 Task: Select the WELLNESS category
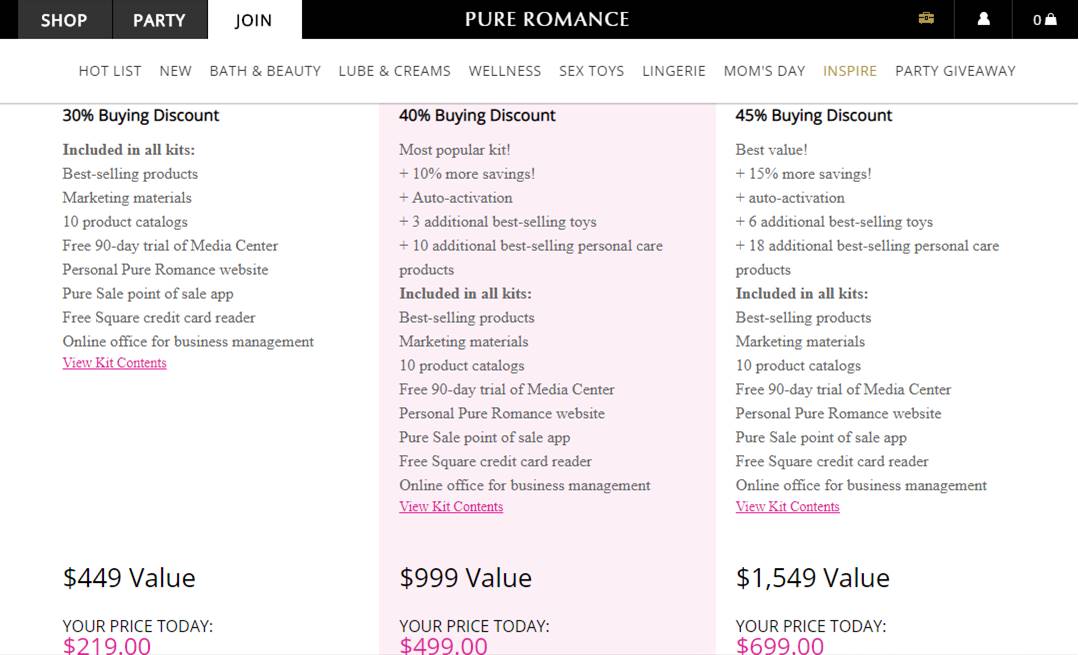[505, 70]
